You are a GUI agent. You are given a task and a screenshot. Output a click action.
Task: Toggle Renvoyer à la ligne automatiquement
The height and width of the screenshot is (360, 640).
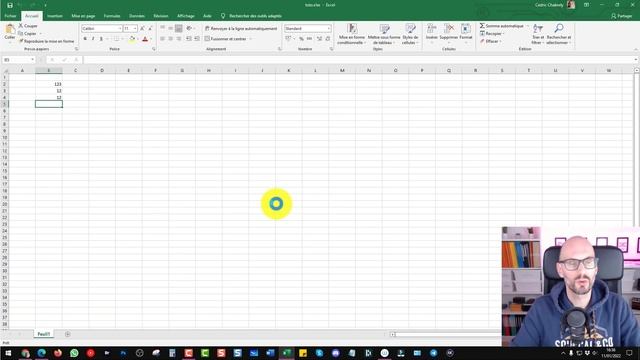241,29
